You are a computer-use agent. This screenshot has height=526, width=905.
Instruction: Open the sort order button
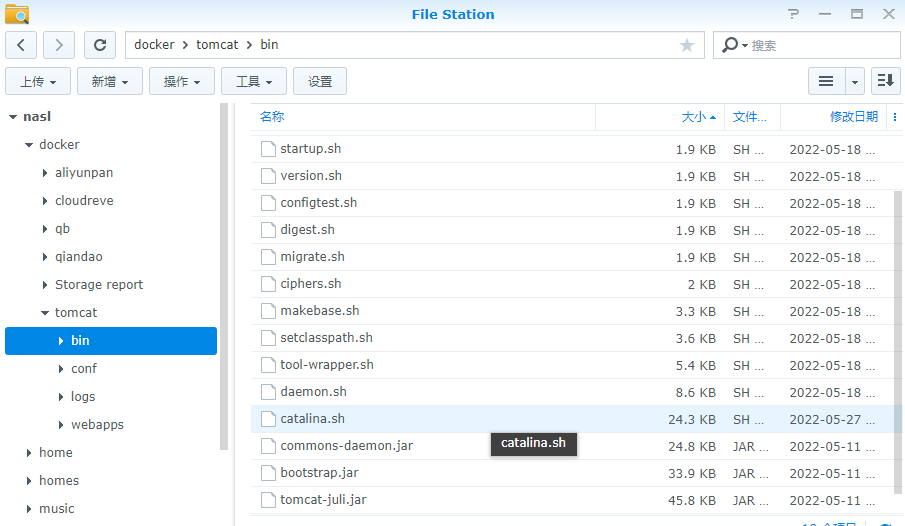click(x=885, y=82)
